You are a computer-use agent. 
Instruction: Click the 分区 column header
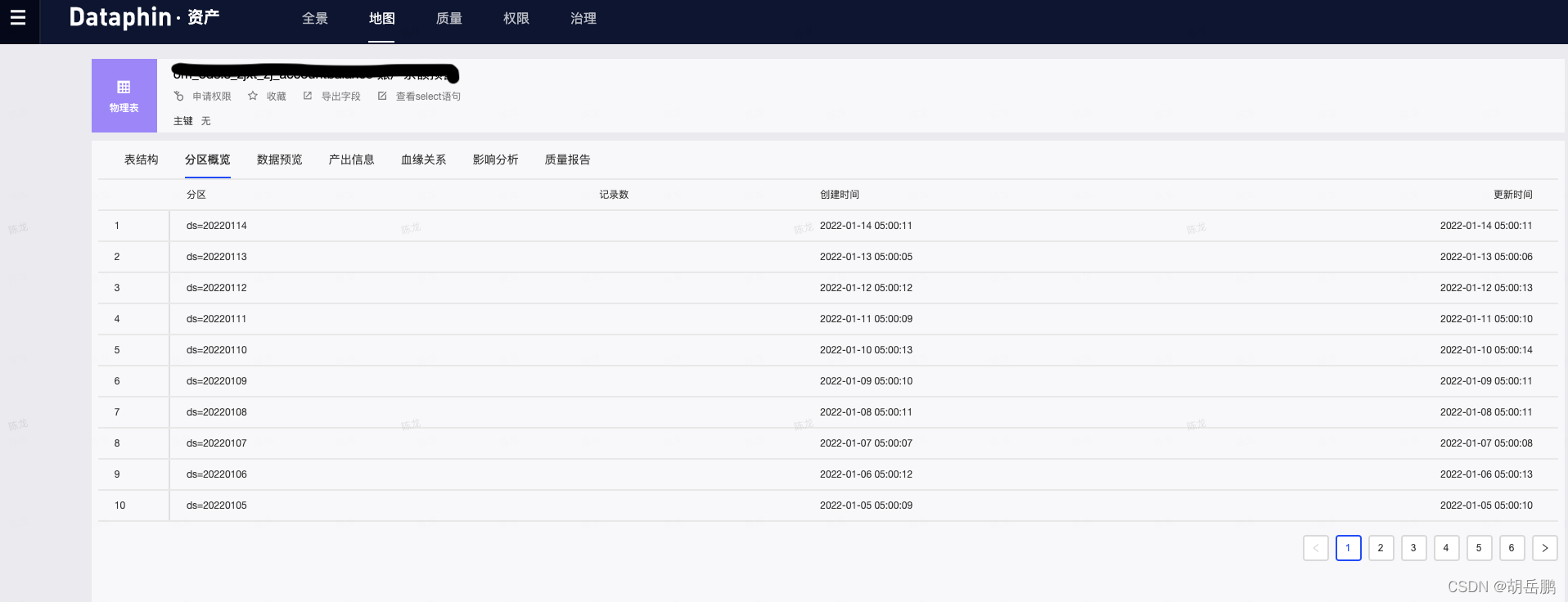click(x=196, y=195)
